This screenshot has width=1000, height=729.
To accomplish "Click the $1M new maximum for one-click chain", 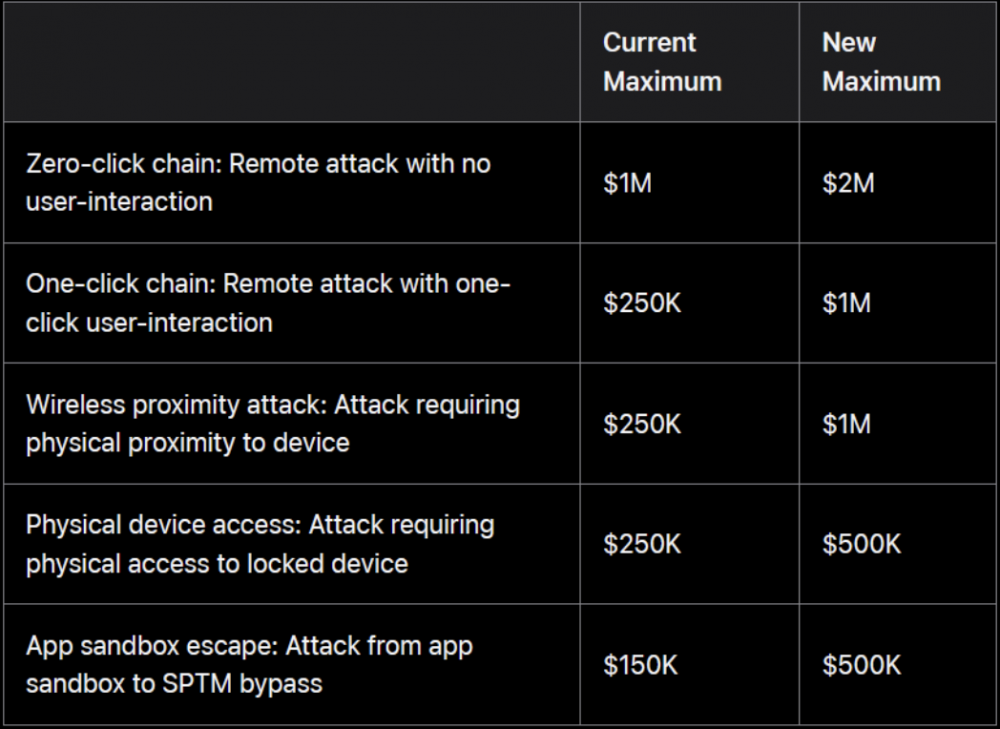I will pos(846,303).
